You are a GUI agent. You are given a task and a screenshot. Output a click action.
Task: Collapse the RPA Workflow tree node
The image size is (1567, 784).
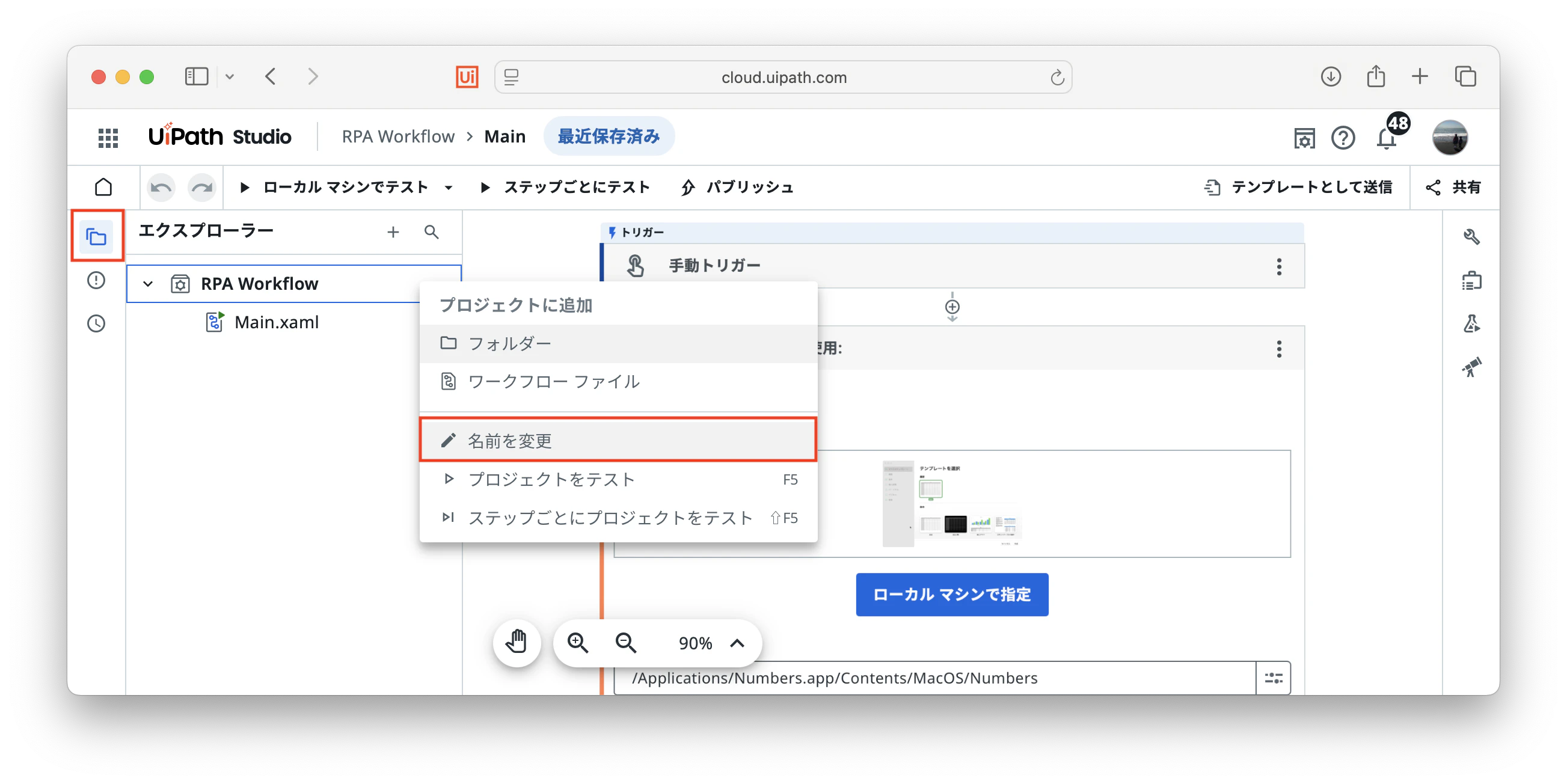(148, 283)
